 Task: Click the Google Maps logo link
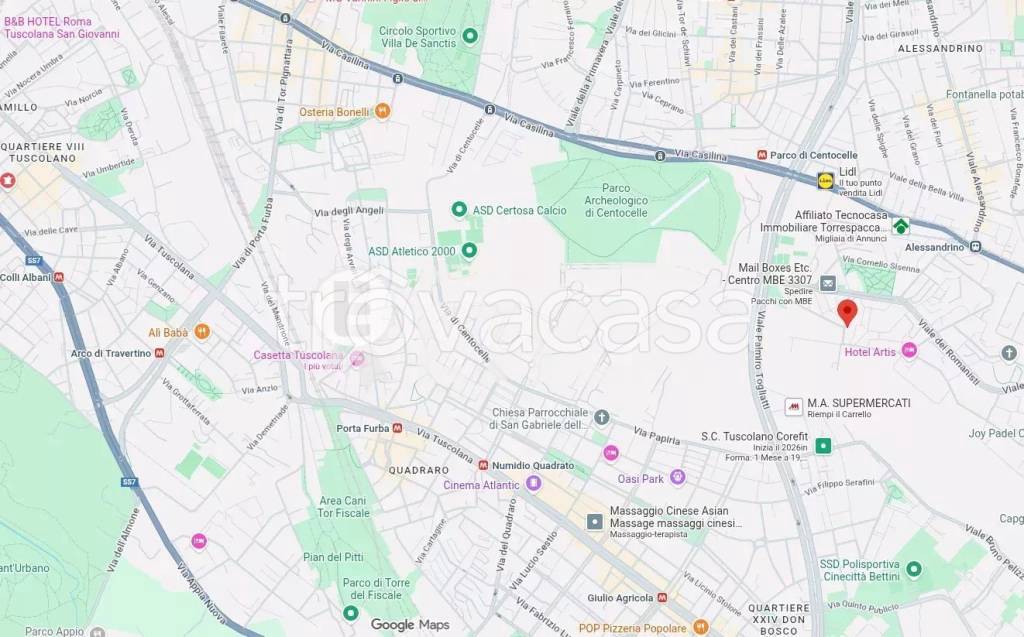tap(410, 625)
